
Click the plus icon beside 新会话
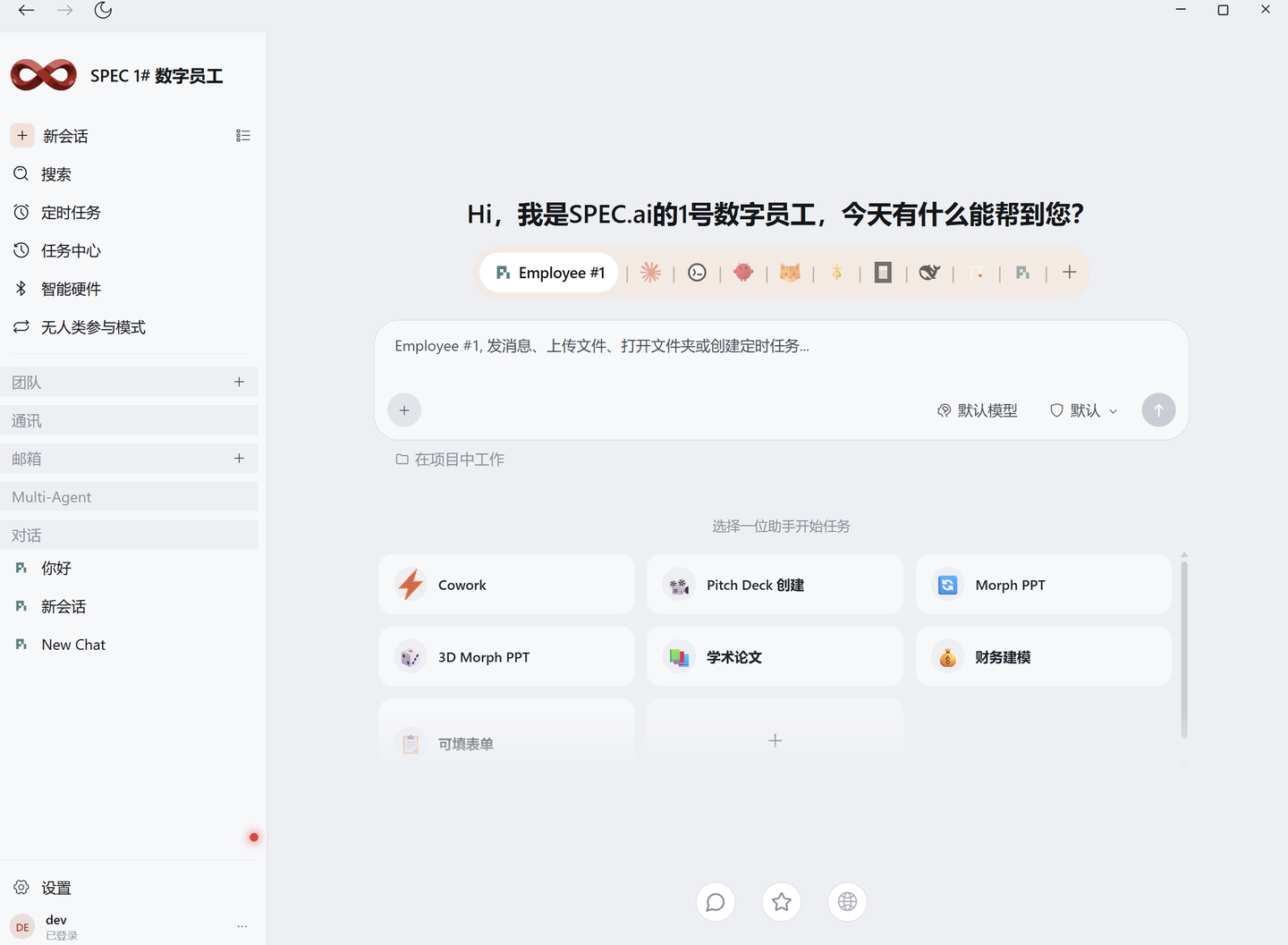(x=22, y=136)
